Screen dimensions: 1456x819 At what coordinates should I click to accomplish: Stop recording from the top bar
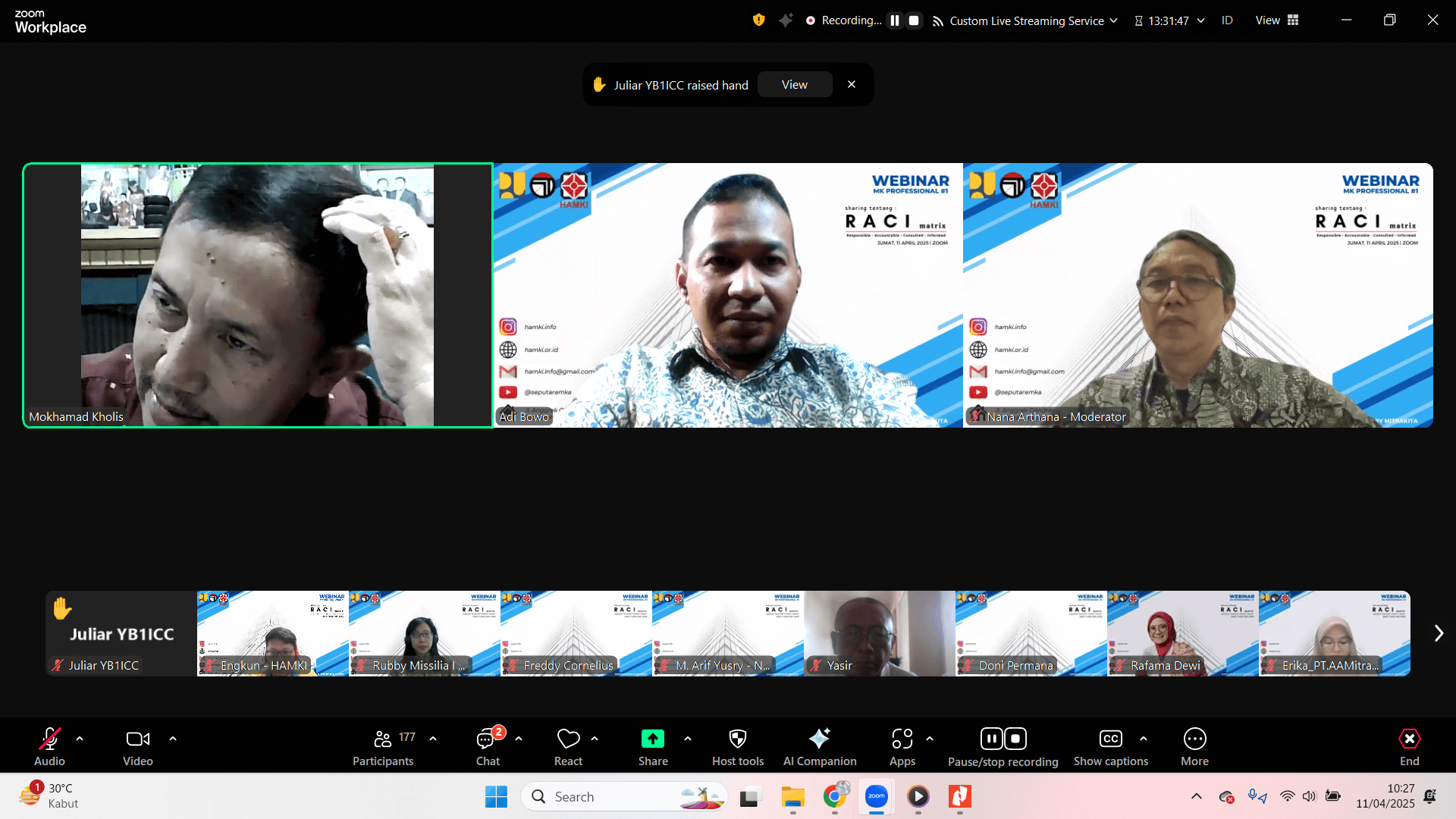pos(914,20)
